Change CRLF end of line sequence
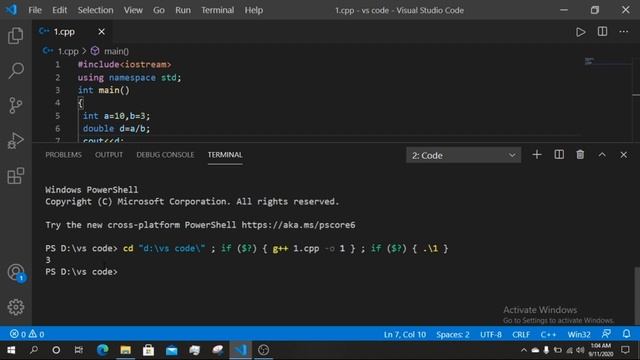The height and width of the screenshot is (360, 640). [521, 334]
